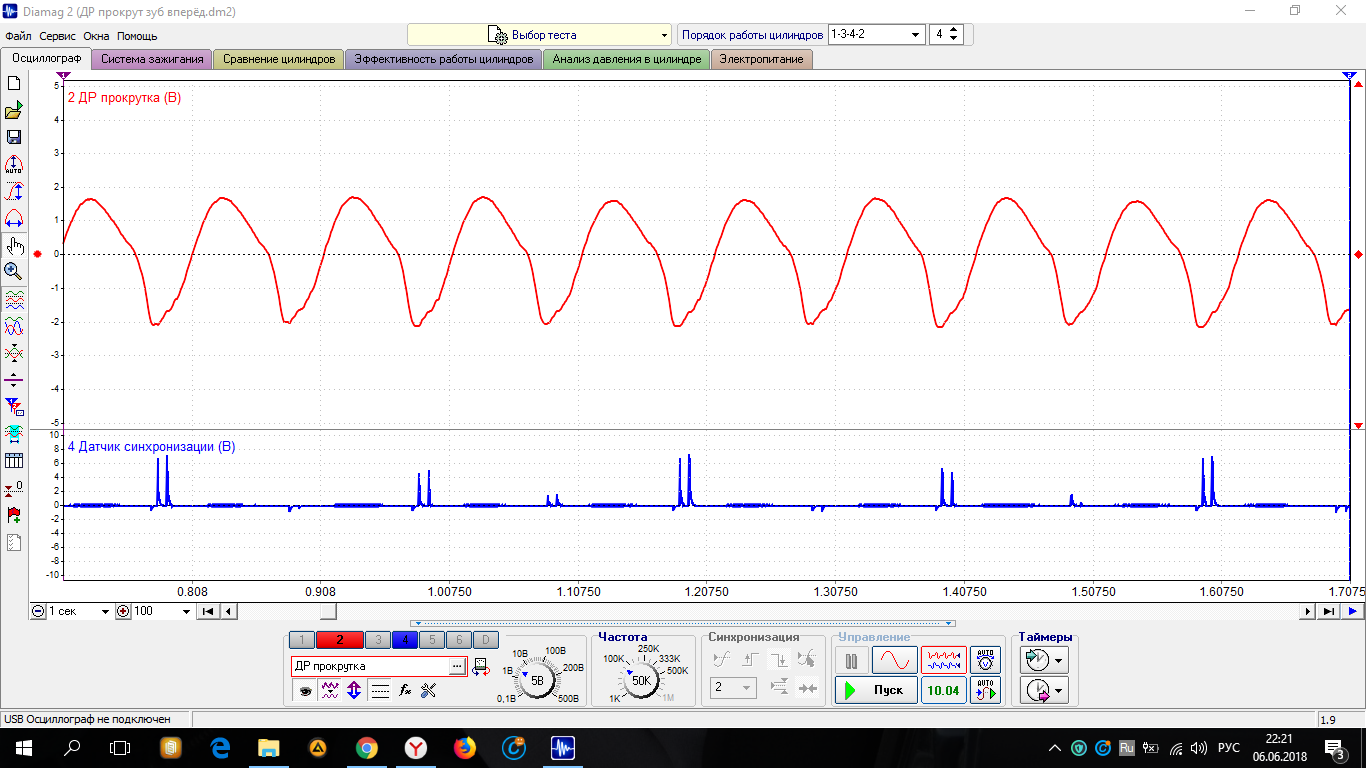Viewport: 1366px width, 768px height.
Task: Increase the cylinder count stepper
Action: point(954,29)
